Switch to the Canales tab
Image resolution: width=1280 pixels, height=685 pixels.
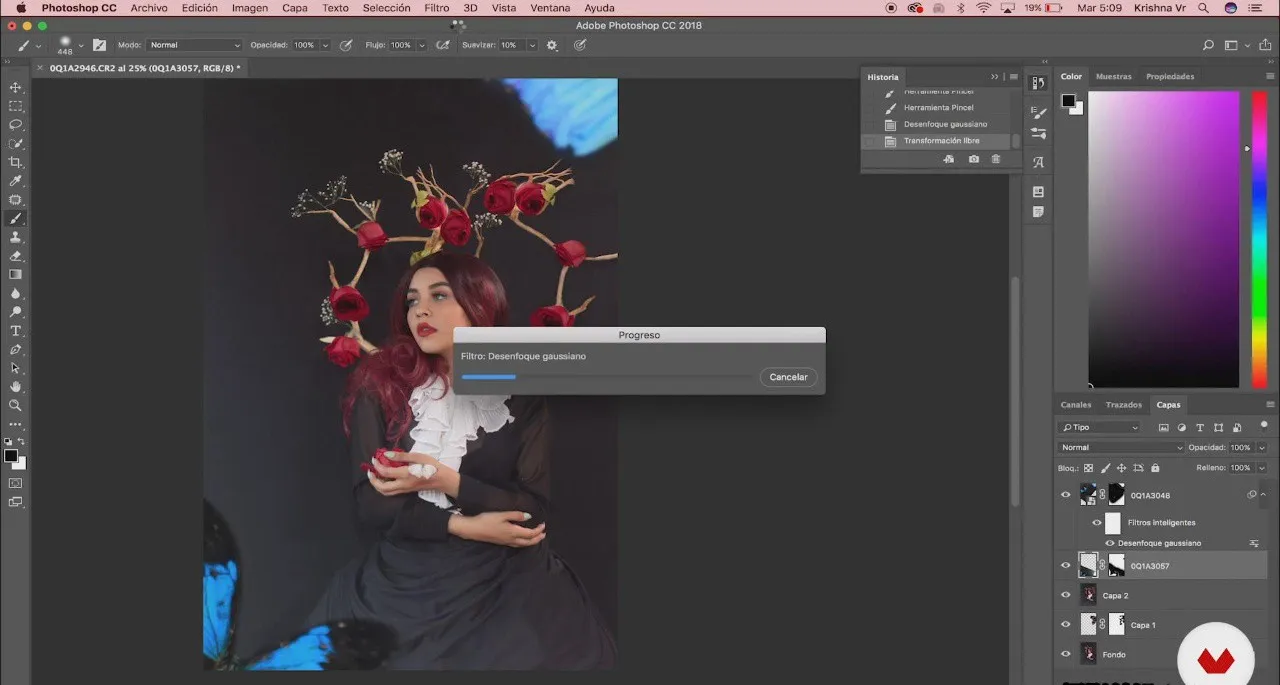pos(1076,405)
